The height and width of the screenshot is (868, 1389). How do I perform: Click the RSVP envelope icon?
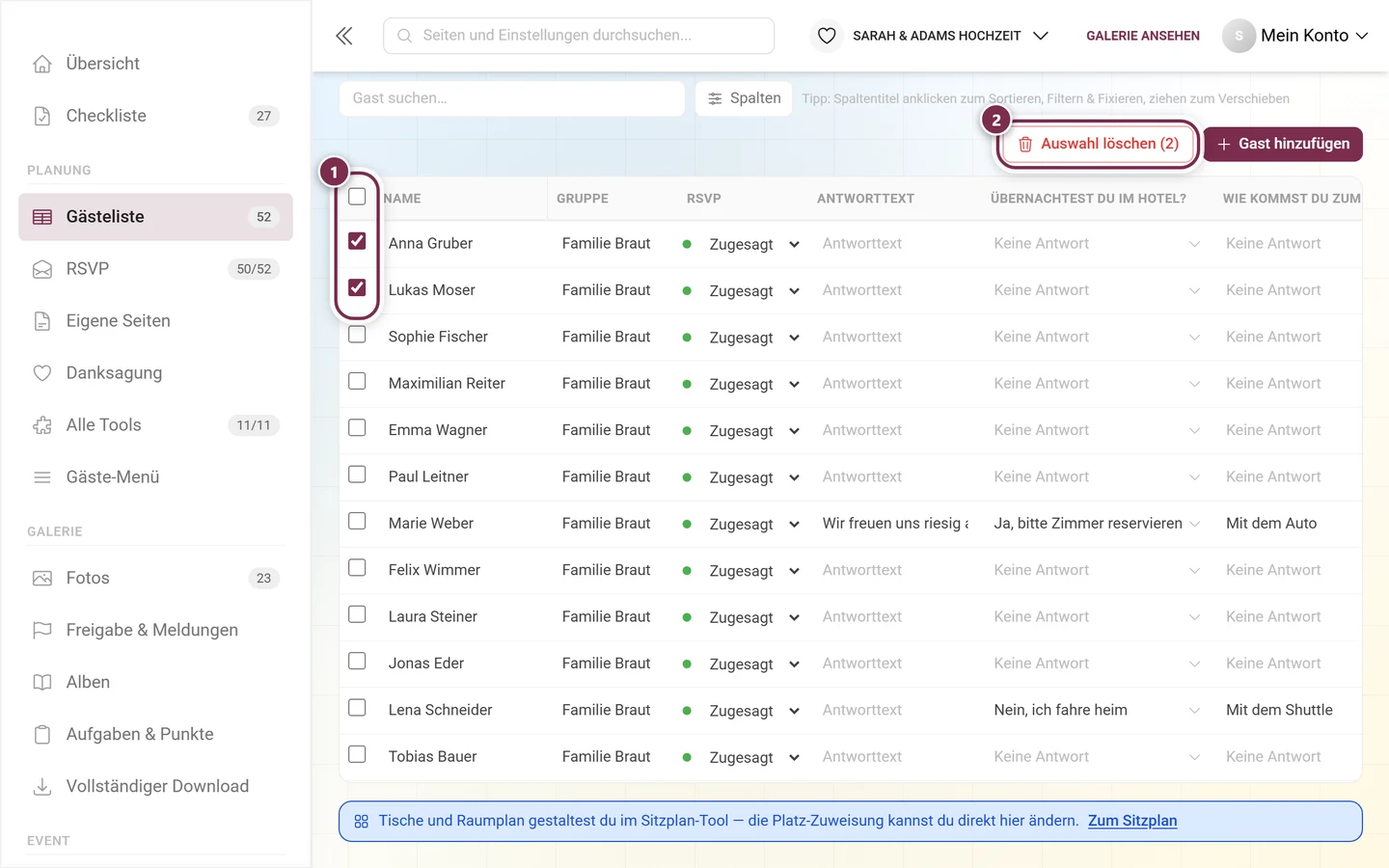pyautogui.click(x=42, y=269)
